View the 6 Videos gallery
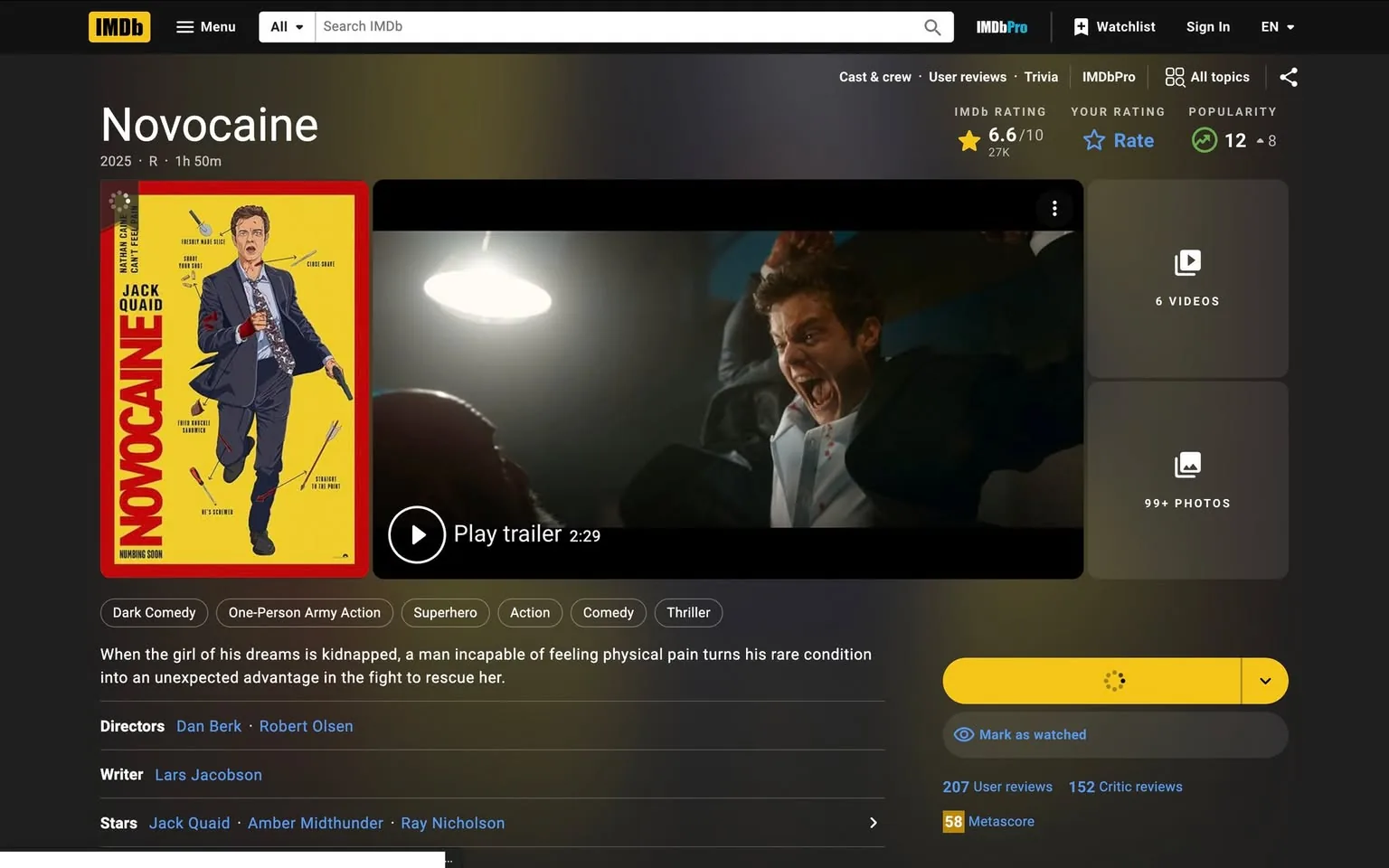 [1186, 278]
